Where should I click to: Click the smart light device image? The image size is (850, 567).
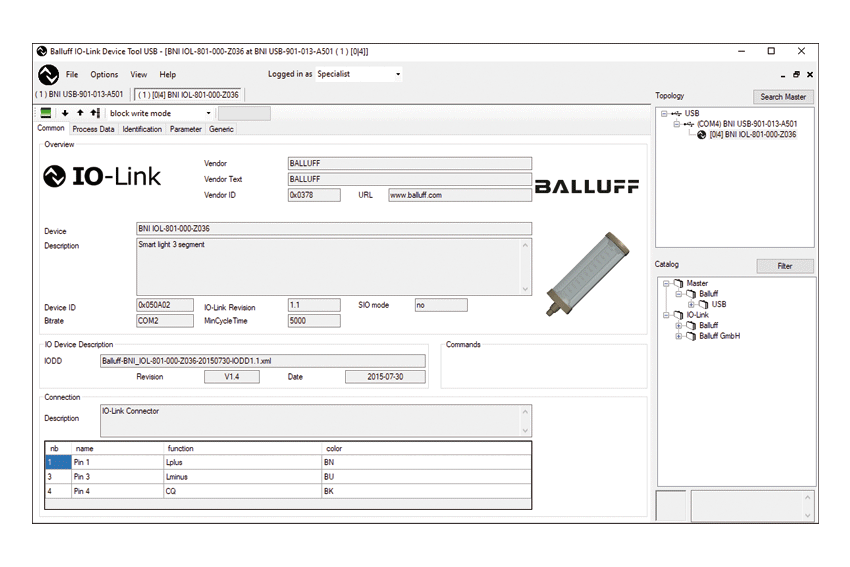pos(588,274)
